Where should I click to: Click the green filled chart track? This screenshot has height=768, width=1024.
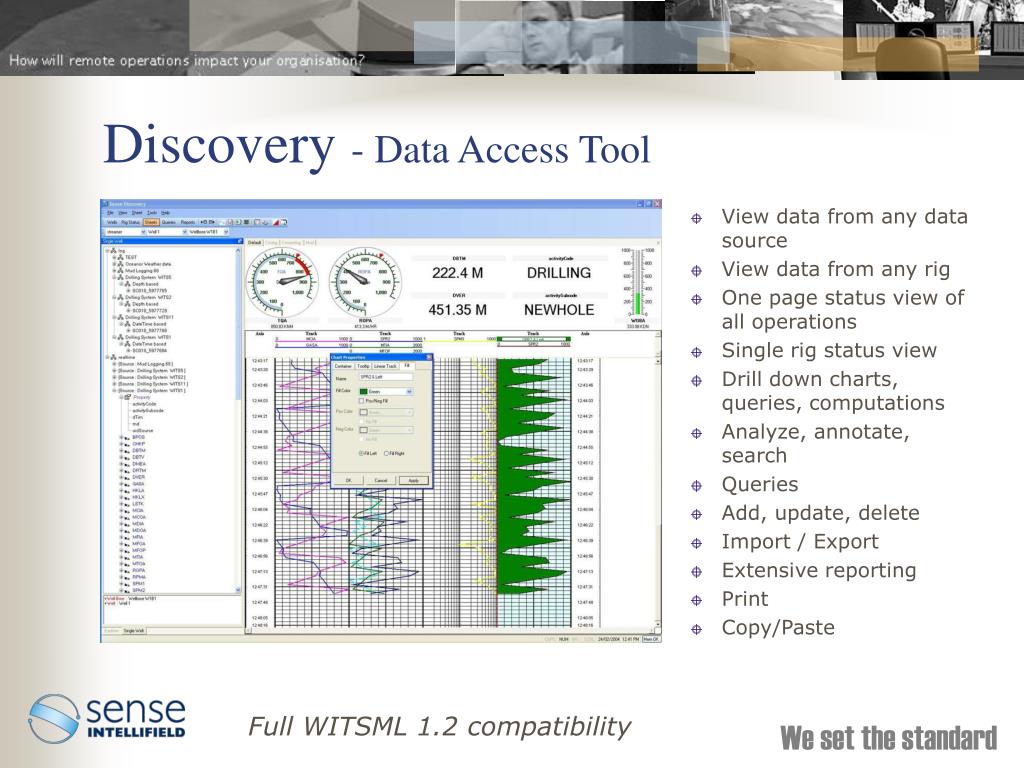pos(534,477)
